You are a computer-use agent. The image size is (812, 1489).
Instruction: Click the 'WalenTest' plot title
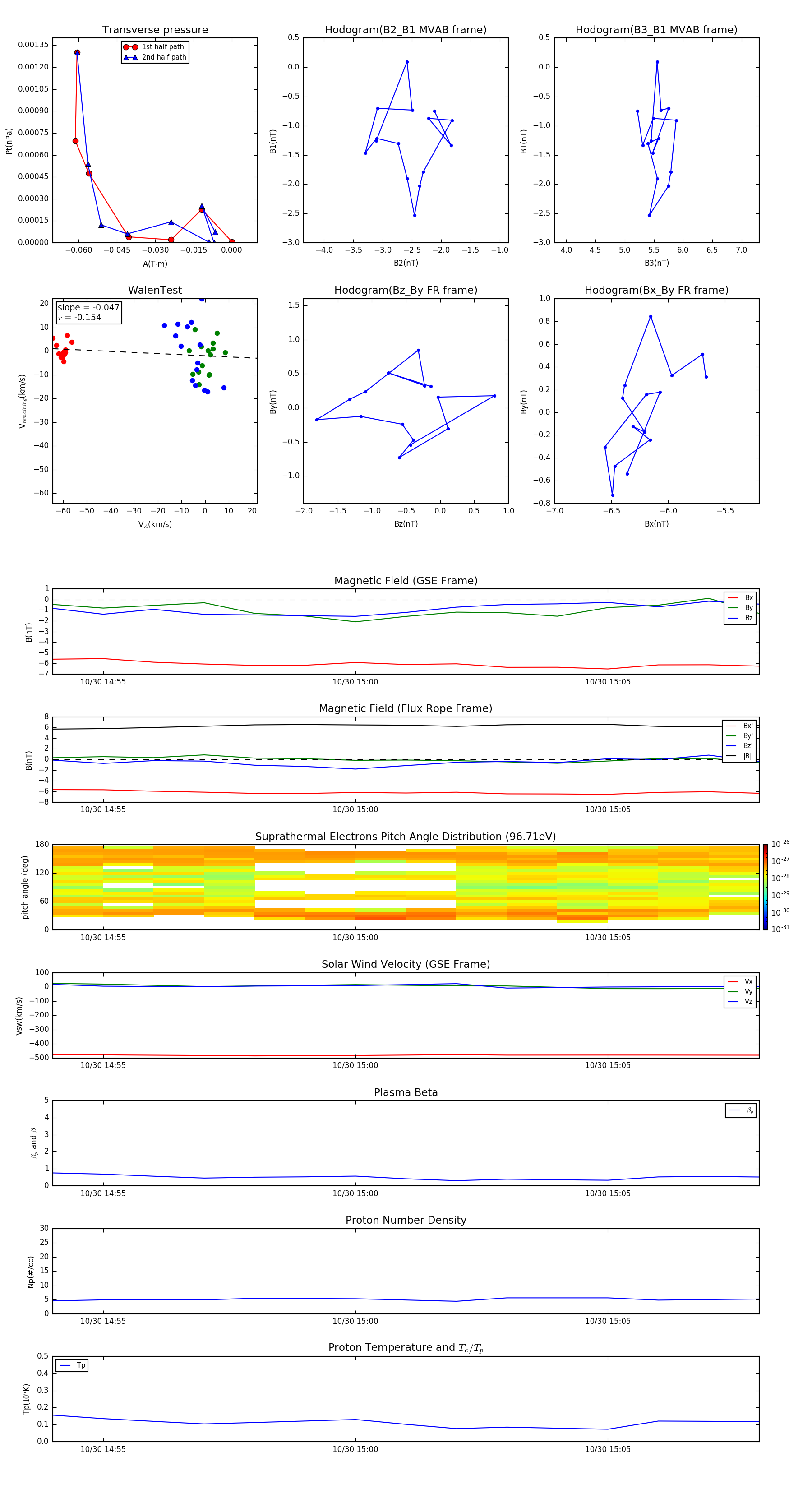155,290
